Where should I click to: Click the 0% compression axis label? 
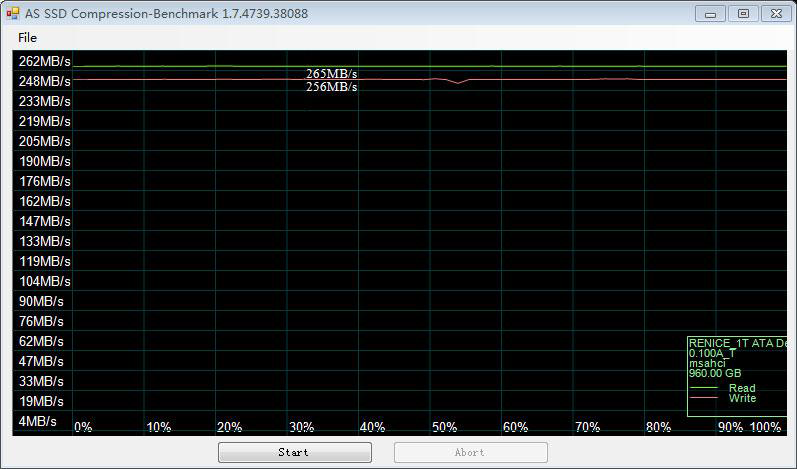pos(83,427)
